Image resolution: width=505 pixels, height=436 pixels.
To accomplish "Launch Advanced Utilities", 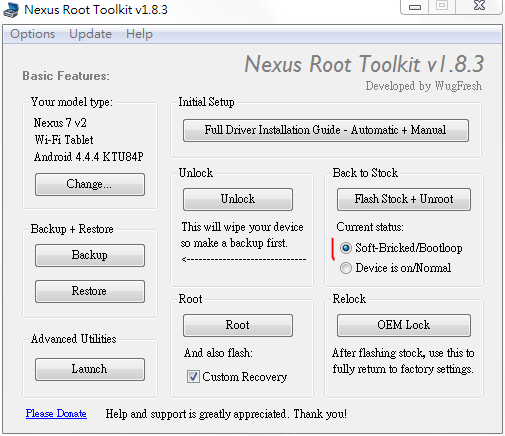I will [x=90, y=369].
